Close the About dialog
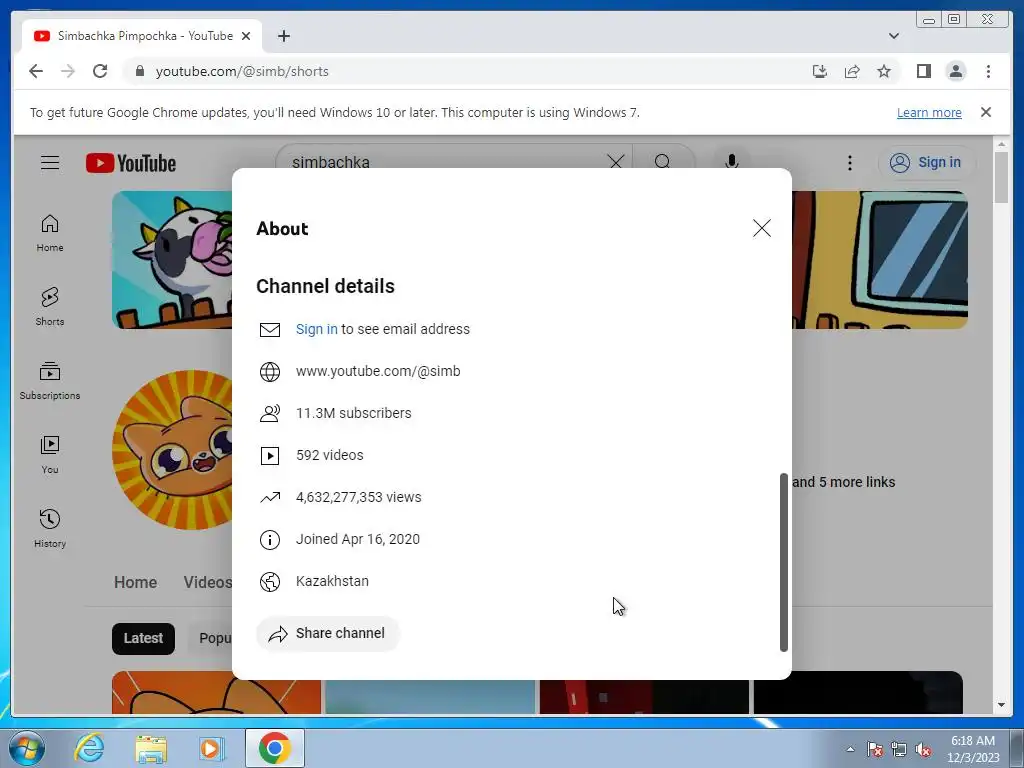The height and width of the screenshot is (768, 1024). pyautogui.click(x=761, y=228)
